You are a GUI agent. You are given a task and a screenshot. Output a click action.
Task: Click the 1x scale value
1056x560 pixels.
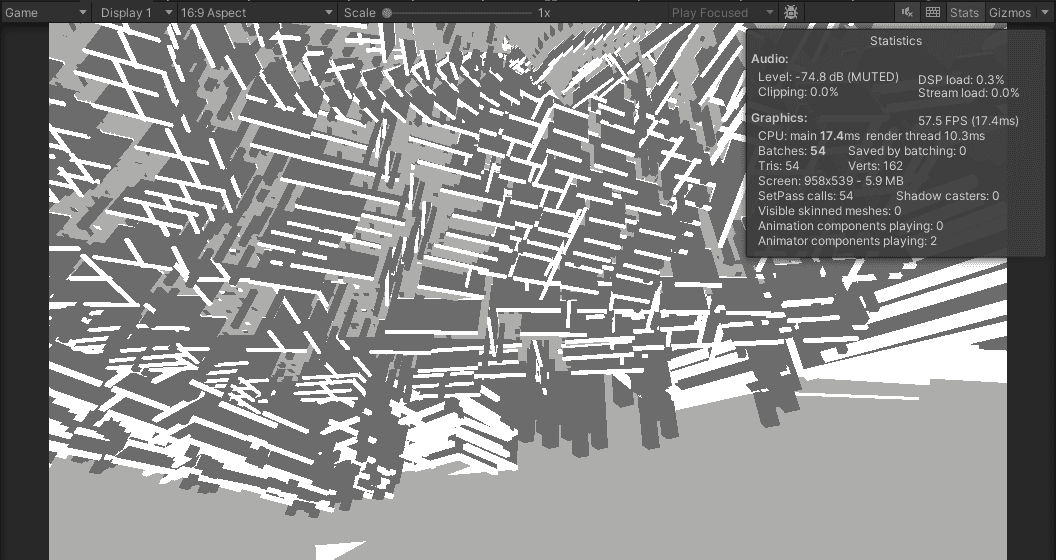(544, 12)
